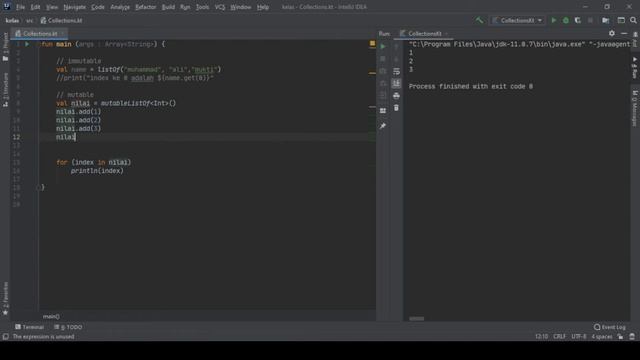640x360 pixels.
Task: Click the println(index) code line
Action: tap(97, 171)
